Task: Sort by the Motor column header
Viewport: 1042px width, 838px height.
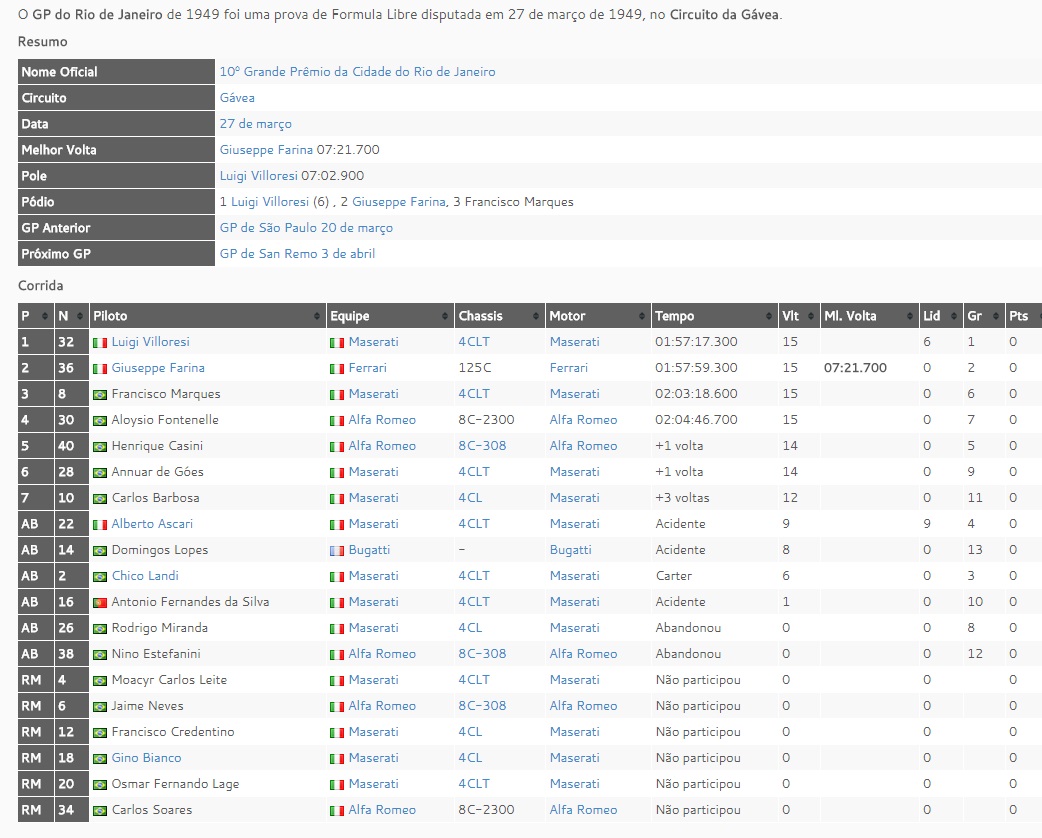Action: pyautogui.click(x=597, y=316)
